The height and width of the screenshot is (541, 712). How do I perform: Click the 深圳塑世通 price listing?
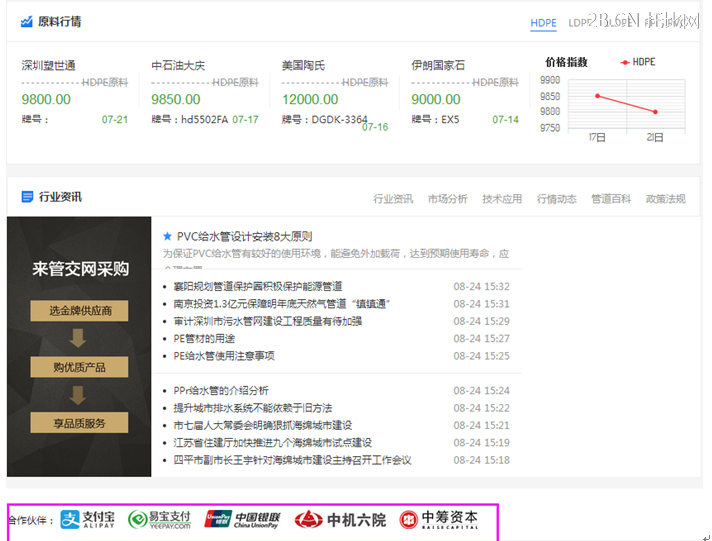[x=48, y=66]
